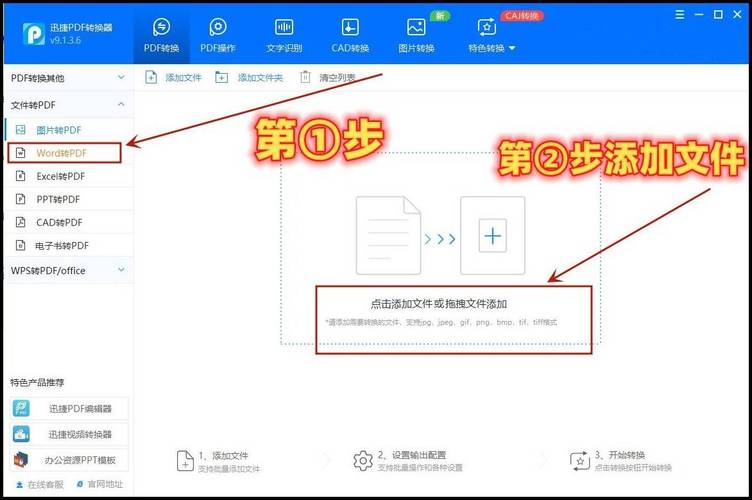Click 点击添加文件或拖拽文件添加 text

[438, 303]
